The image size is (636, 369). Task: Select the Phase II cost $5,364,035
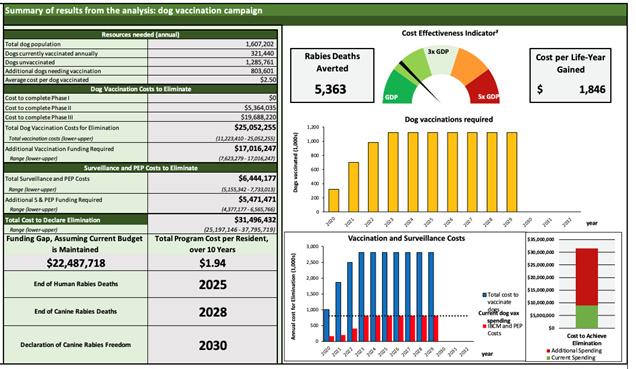coord(260,108)
